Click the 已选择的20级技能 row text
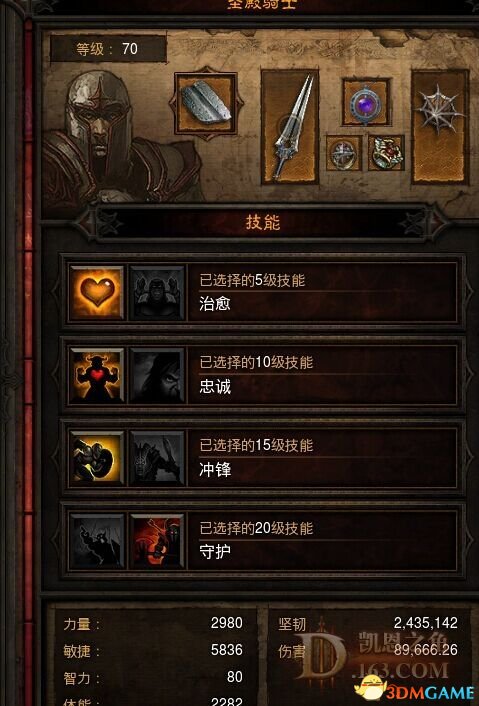The height and width of the screenshot is (706, 479). click(256, 528)
